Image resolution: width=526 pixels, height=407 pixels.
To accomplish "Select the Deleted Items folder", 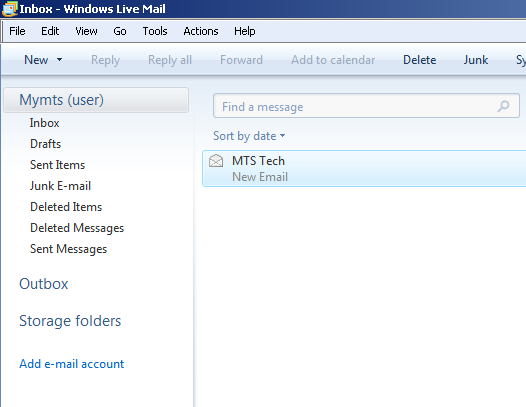I will pyautogui.click(x=66, y=207).
